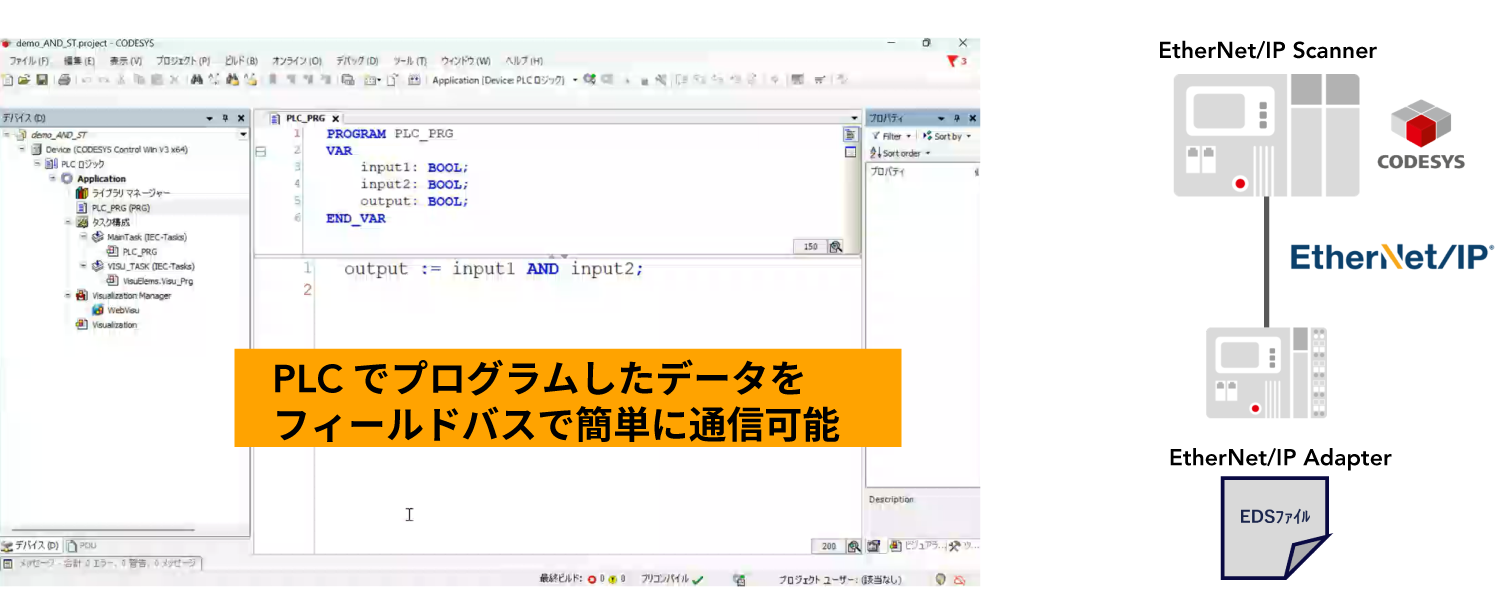1500x600 pixels.
Task: Collapse the VAR block fold marker
Action: pyautogui.click(x=262, y=151)
